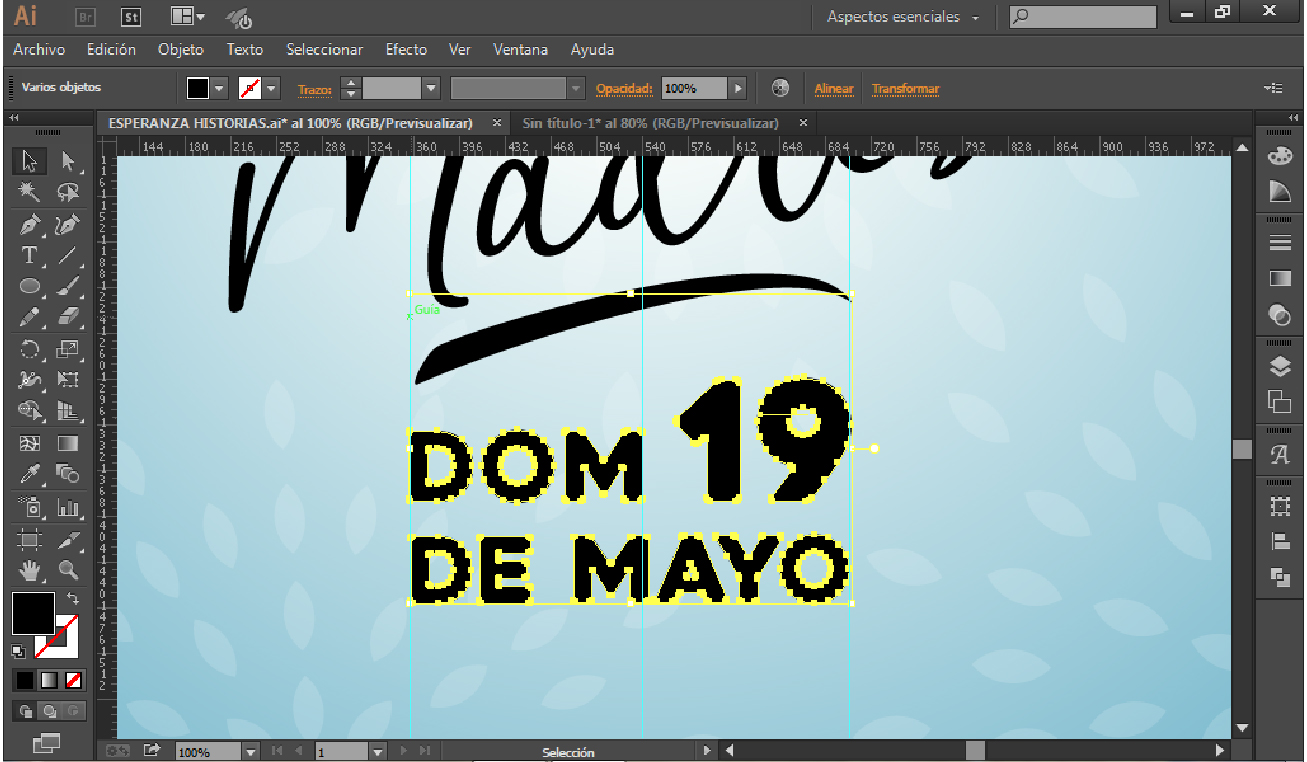This screenshot has width=1307, height=762.
Task: Select the Eyedropper tool
Action: pyautogui.click(x=30, y=474)
